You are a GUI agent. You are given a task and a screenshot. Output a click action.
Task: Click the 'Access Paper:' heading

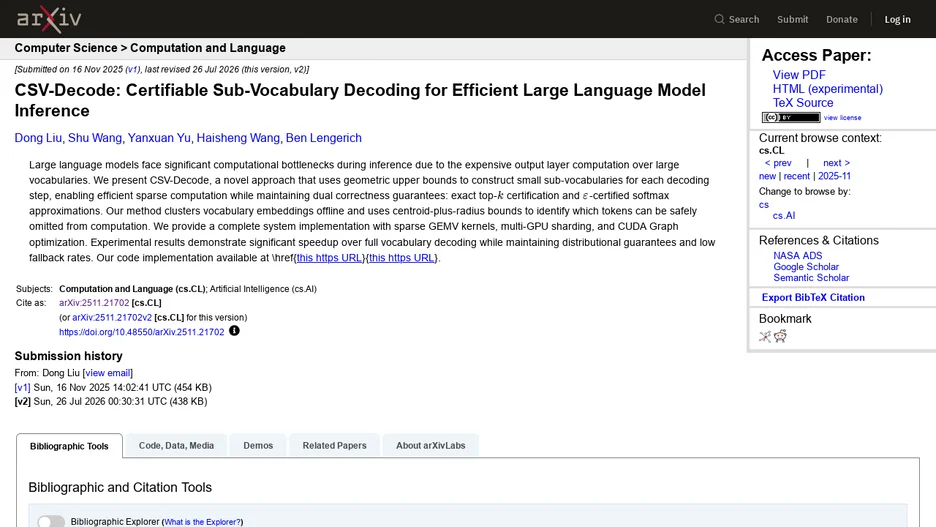(816, 56)
